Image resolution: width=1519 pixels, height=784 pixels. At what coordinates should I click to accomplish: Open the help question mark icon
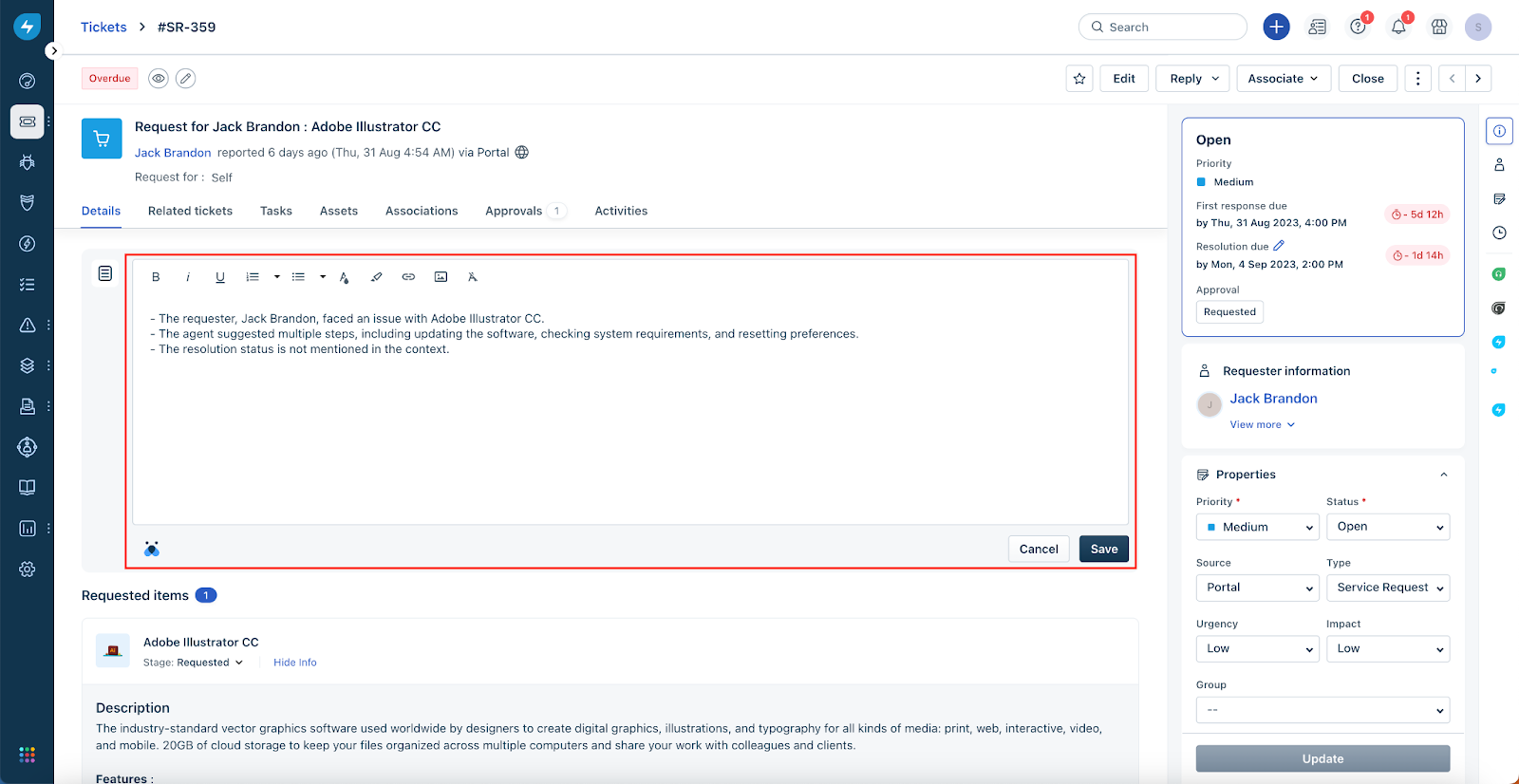[x=1358, y=27]
